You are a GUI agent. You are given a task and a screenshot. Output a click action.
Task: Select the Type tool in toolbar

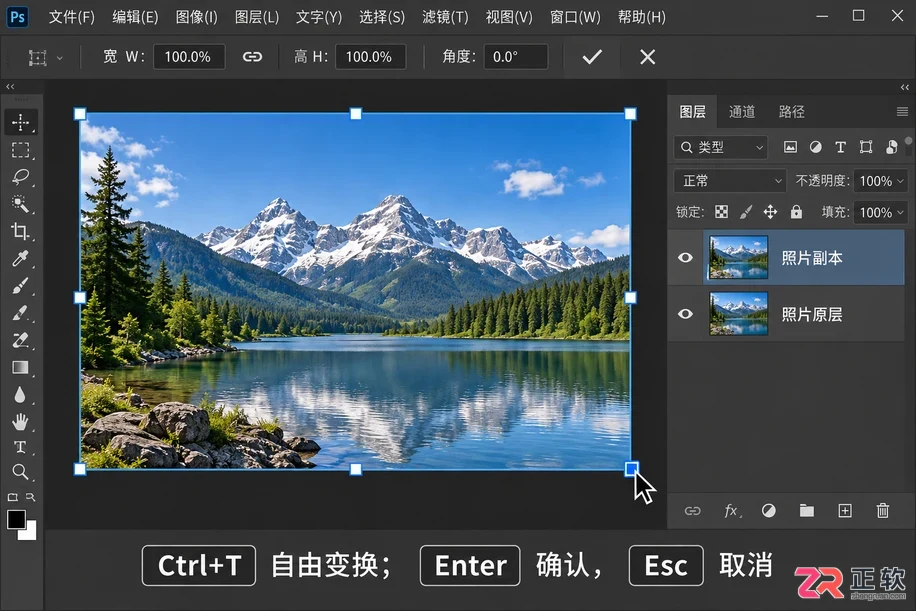20,447
